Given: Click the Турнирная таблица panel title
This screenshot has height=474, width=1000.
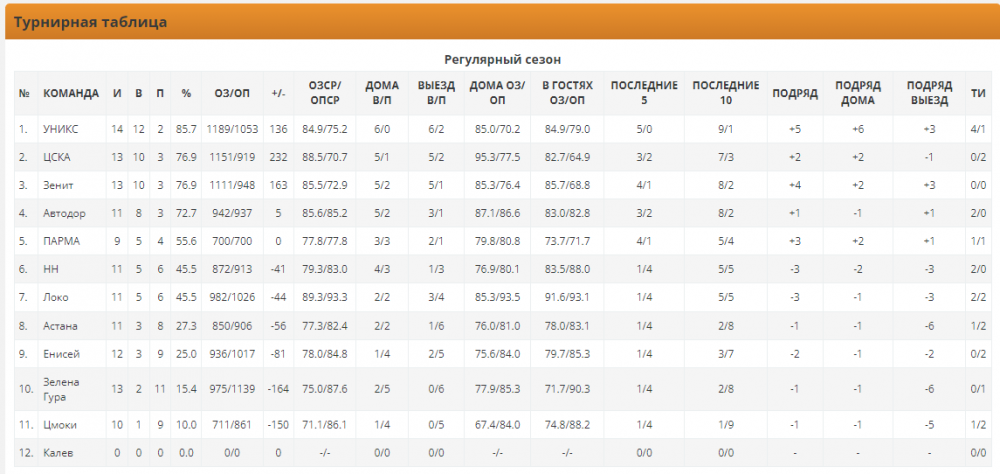Looking at the screenshot, I should pyautogui.click(x=90, y=21).
